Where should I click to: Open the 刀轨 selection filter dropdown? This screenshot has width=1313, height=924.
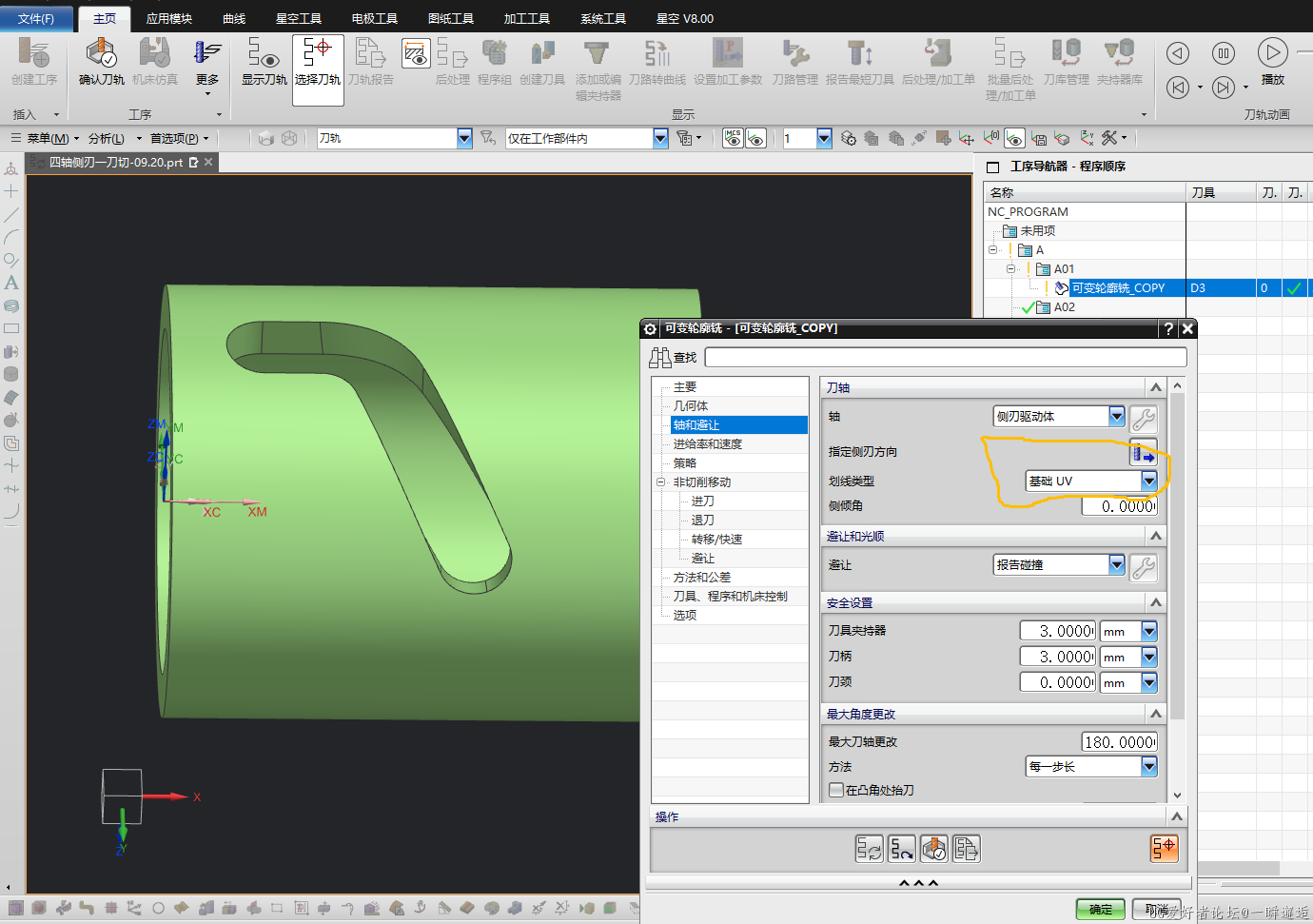tap(464, 138)
